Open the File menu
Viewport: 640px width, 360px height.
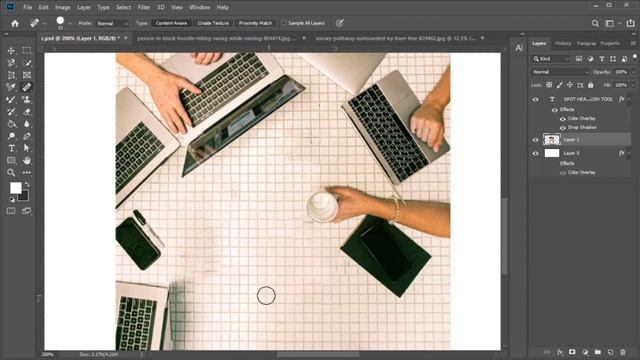[x=27, y=7]
